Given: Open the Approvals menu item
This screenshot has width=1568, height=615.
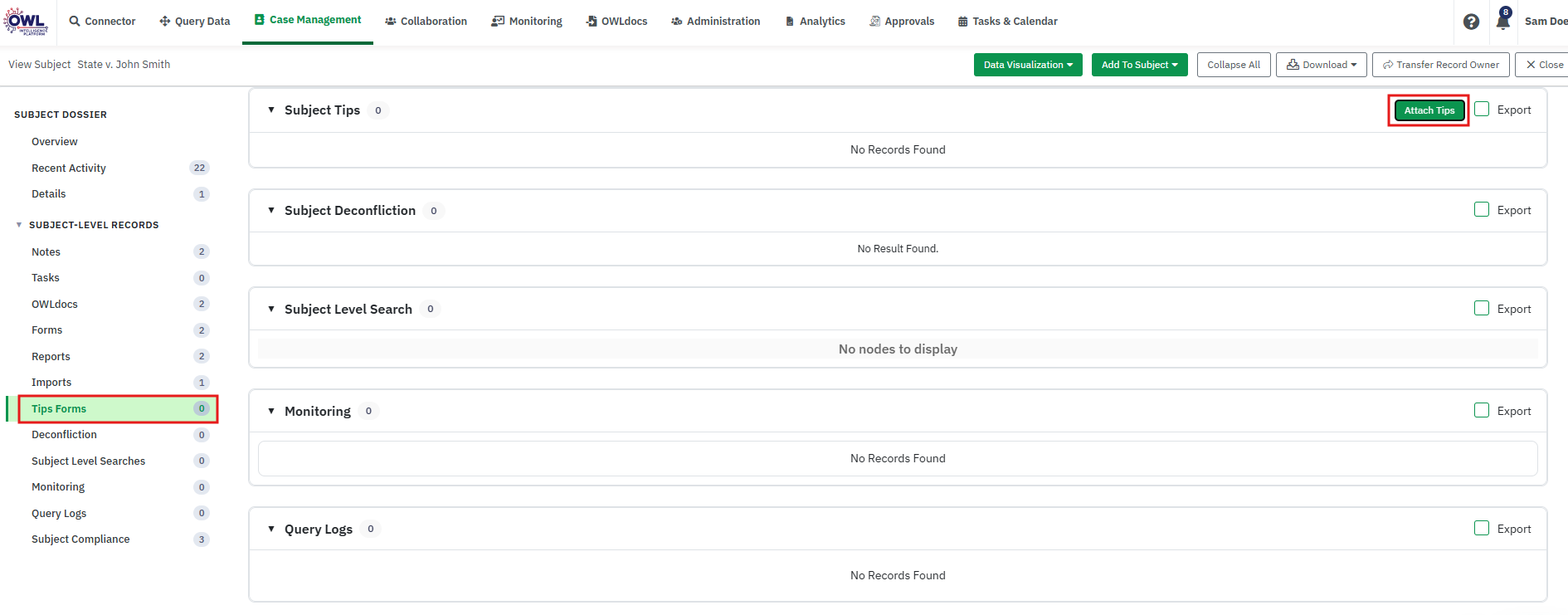Looking at the screenshot, I should tap(902, 21).
